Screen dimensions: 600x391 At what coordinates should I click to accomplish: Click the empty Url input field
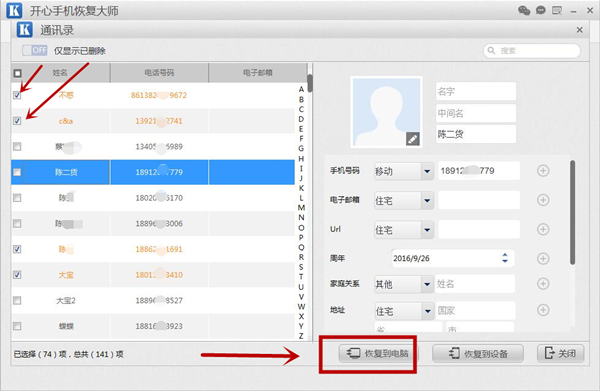pos(479,229)
